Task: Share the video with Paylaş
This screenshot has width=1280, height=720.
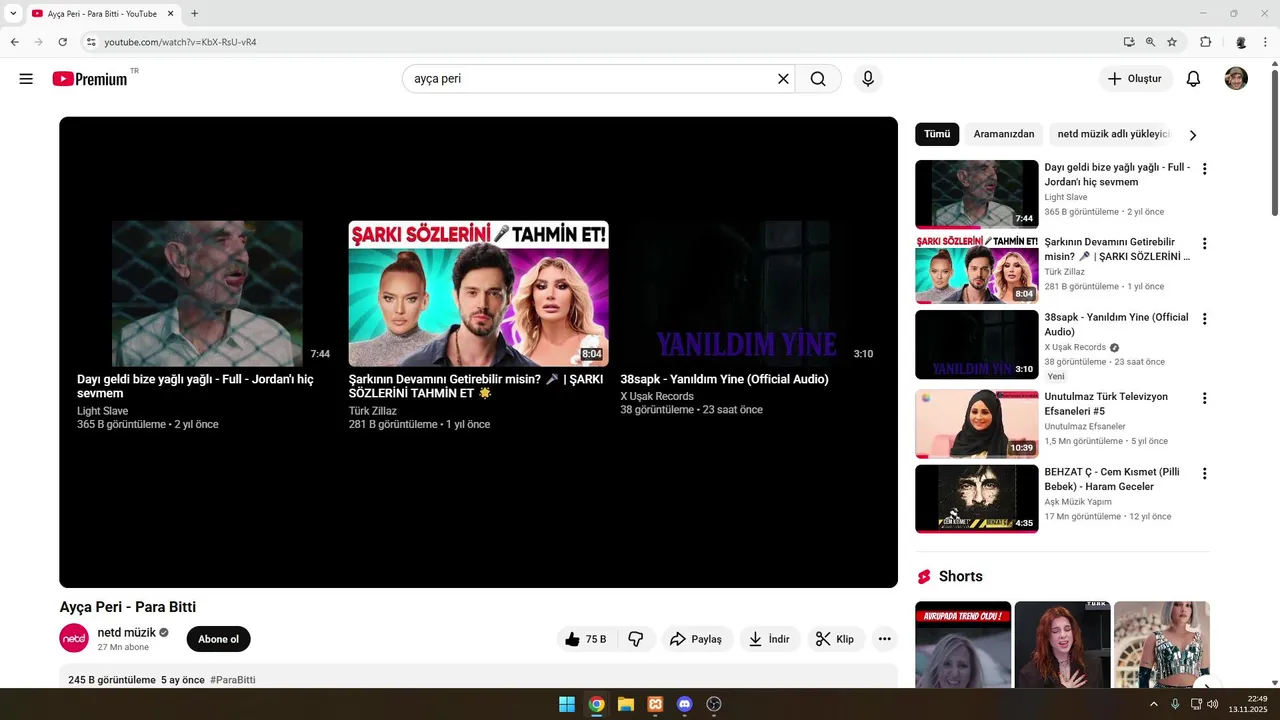Action: click(696, 639)
